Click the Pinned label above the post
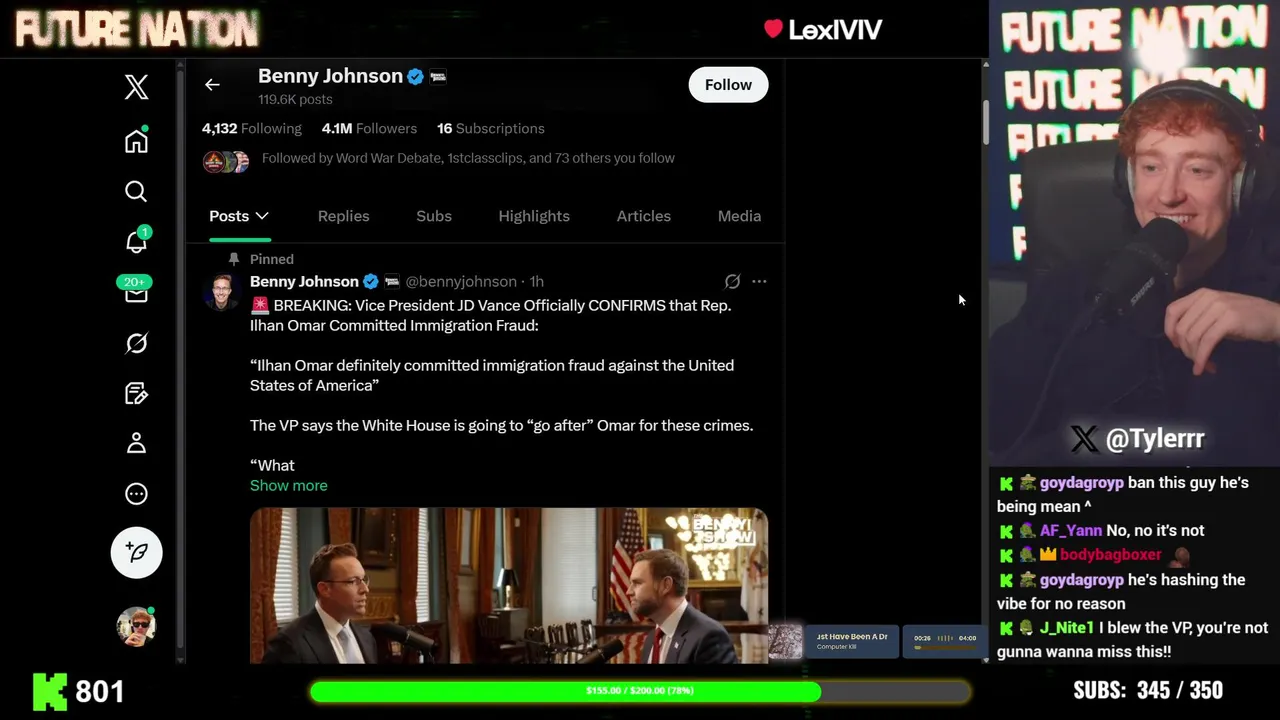1280x720 pixels. pyautogui.click(x=272, y=259)
